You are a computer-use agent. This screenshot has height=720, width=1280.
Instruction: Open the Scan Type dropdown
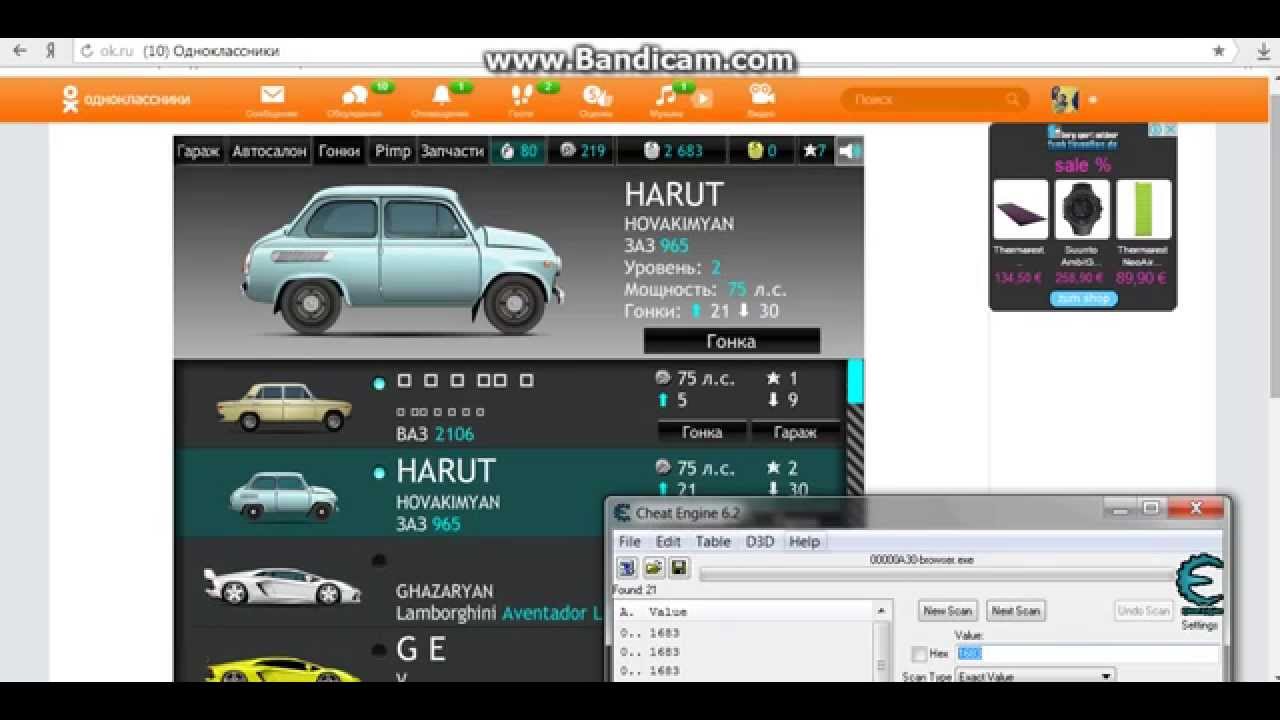tap(1035, 677)
